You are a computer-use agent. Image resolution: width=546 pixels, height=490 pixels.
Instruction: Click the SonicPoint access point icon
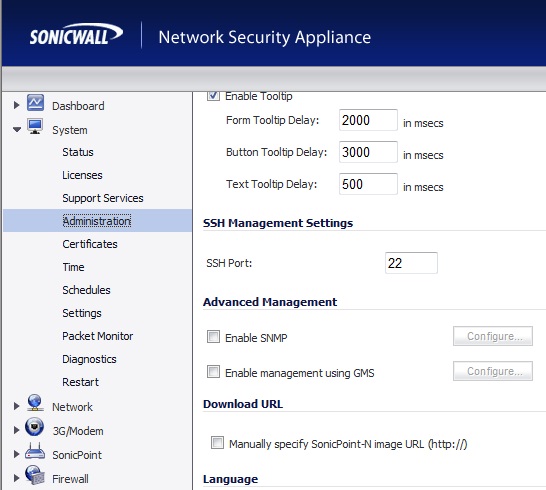35,451
